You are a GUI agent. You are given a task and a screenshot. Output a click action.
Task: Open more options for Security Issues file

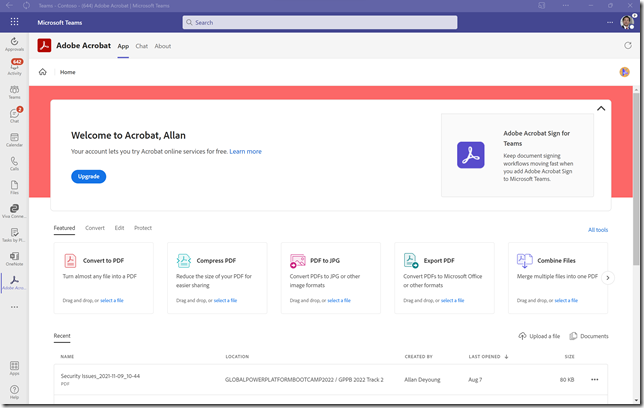pyautogui.click(x=595, y=380)
